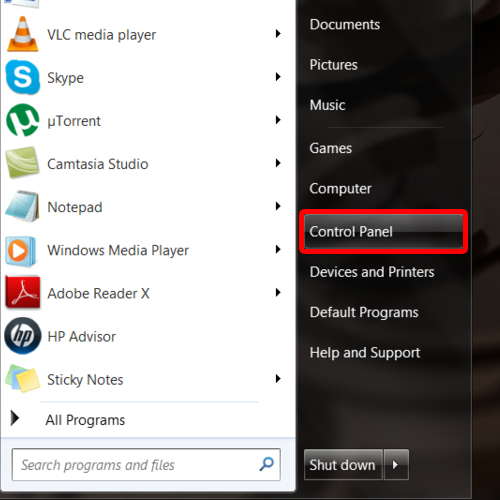Launch Camtasia Studio by its name
The image size is (500, 500).
tap(98, 164)
